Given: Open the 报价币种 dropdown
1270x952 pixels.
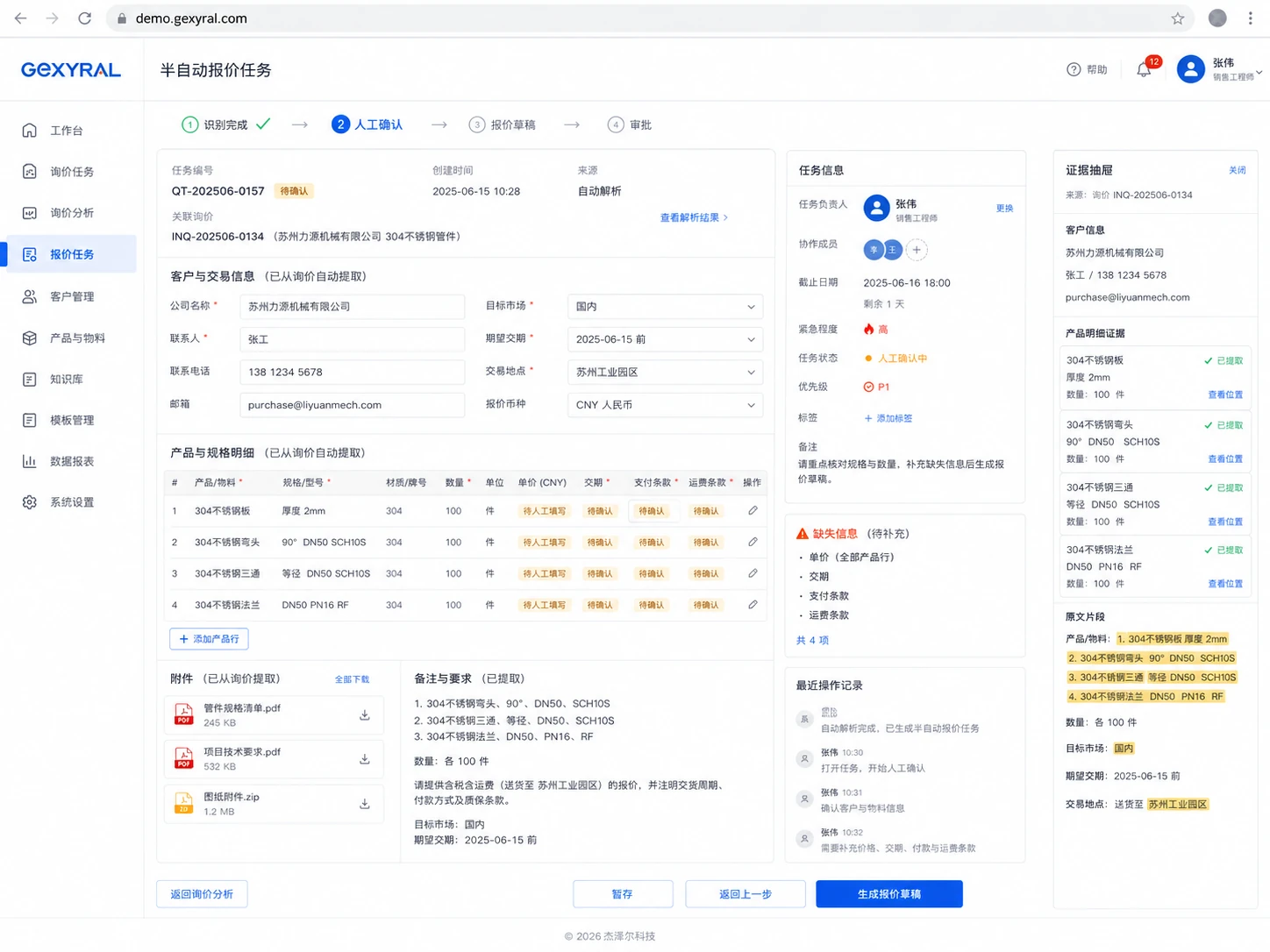Looking at the screenshot, I should click(x=665, y=405).
